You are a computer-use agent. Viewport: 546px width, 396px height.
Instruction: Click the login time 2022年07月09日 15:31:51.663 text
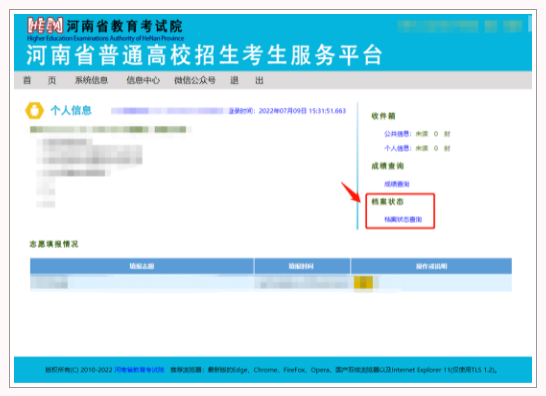tap(302, 111)
